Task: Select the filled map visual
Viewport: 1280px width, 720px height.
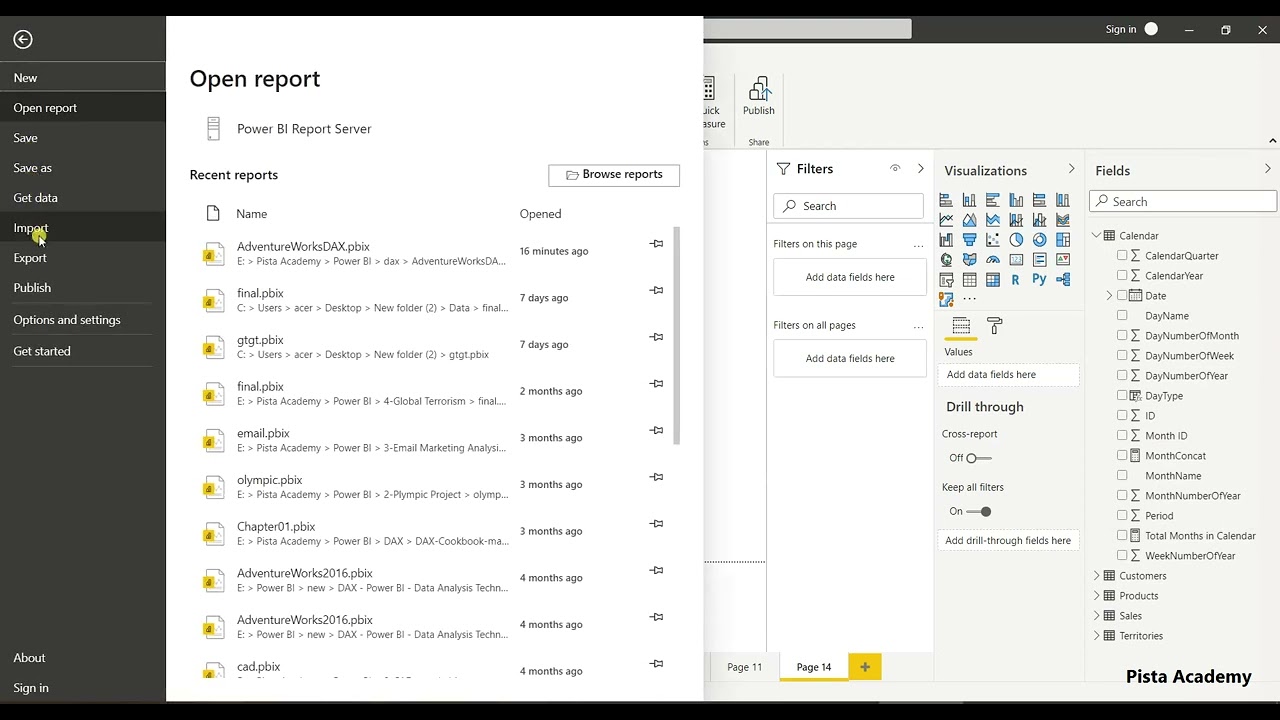Action: [969, 260]
